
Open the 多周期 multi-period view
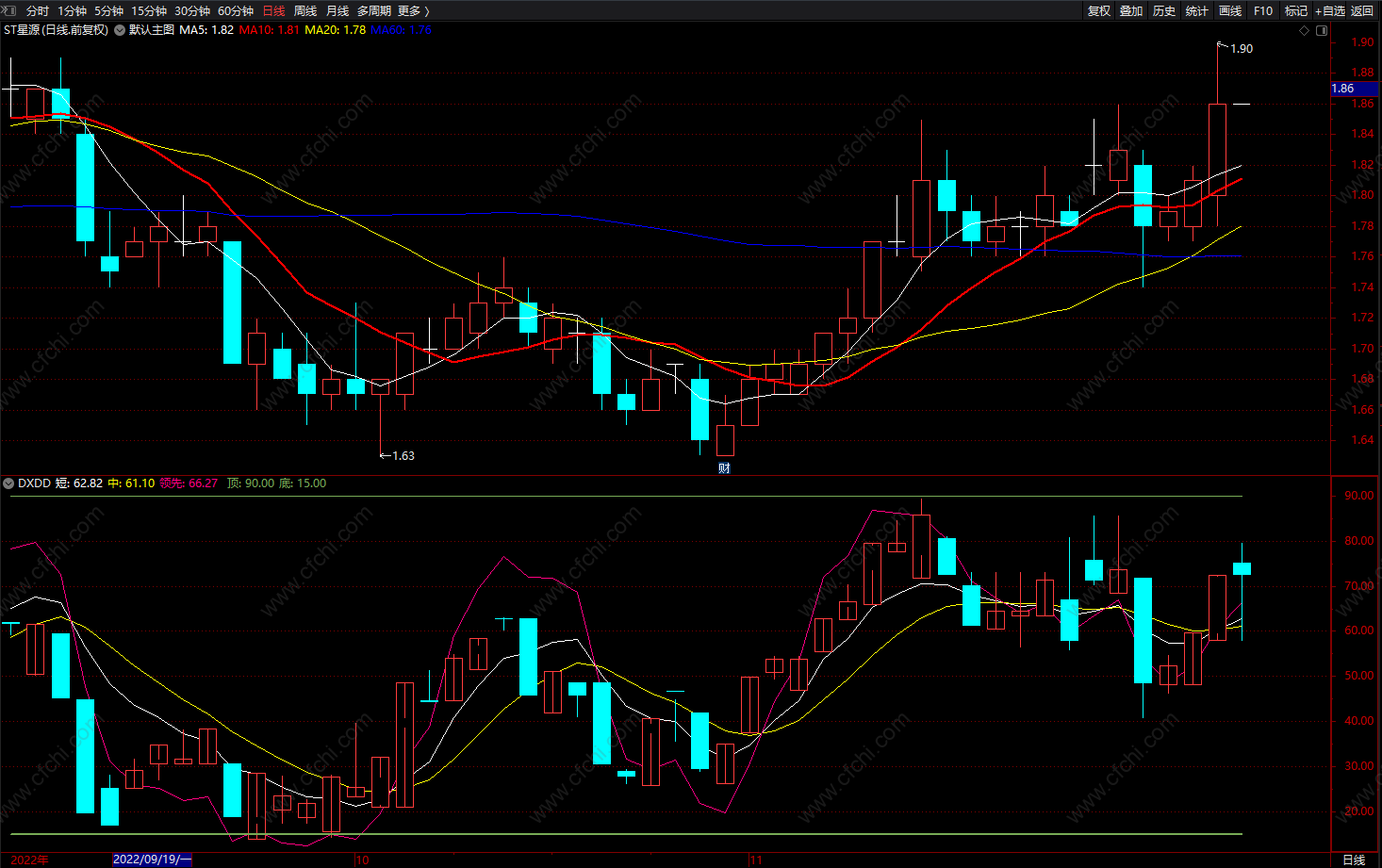tap(373, 10)
